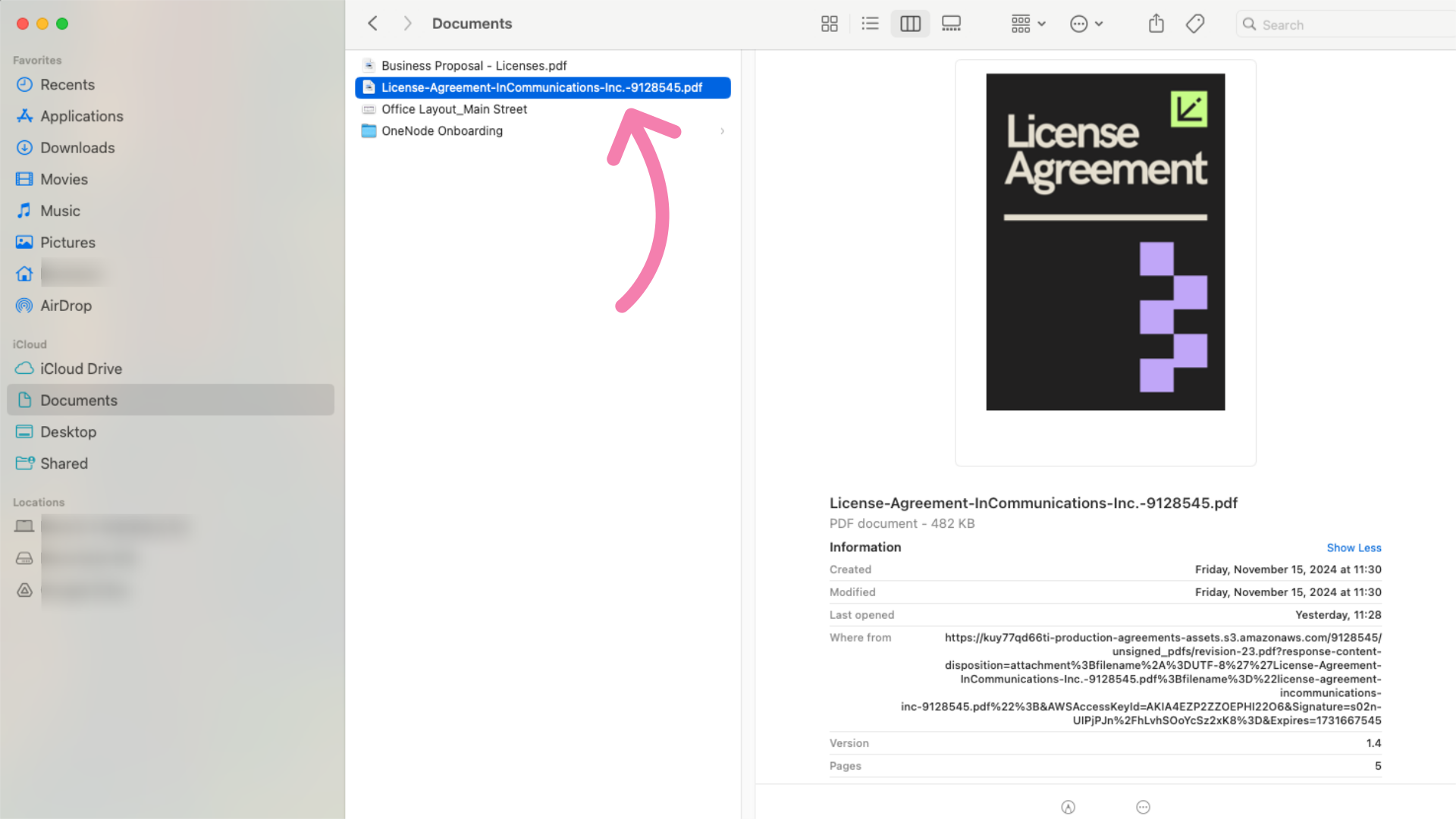Click the group view icon

1020,23
